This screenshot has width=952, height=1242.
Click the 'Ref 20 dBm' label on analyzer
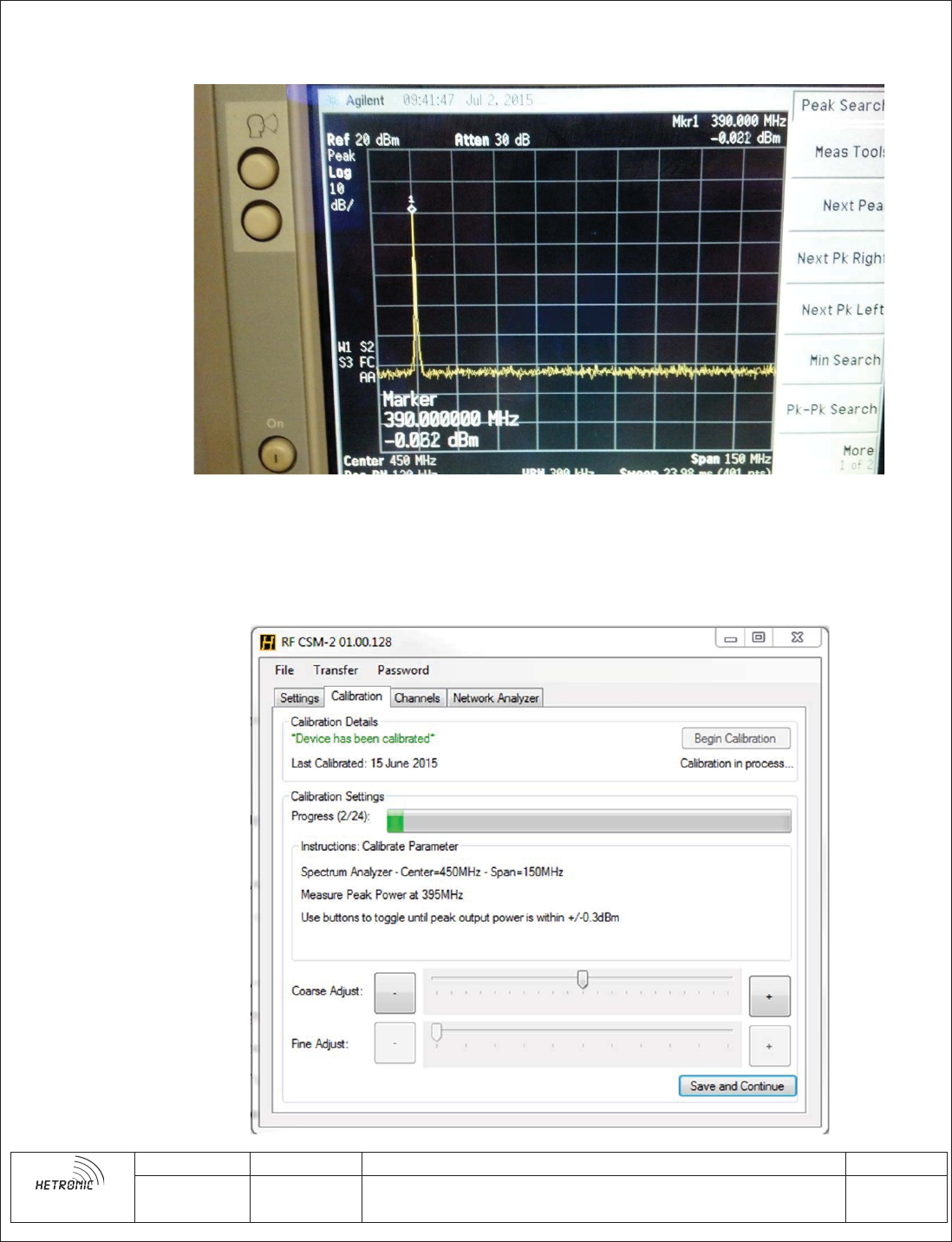[362, 140]
